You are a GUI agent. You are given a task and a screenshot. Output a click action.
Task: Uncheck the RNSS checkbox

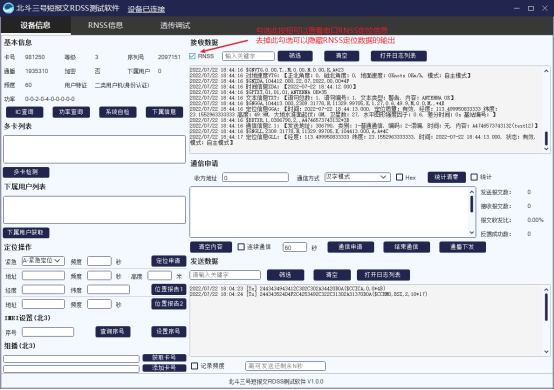193,56
